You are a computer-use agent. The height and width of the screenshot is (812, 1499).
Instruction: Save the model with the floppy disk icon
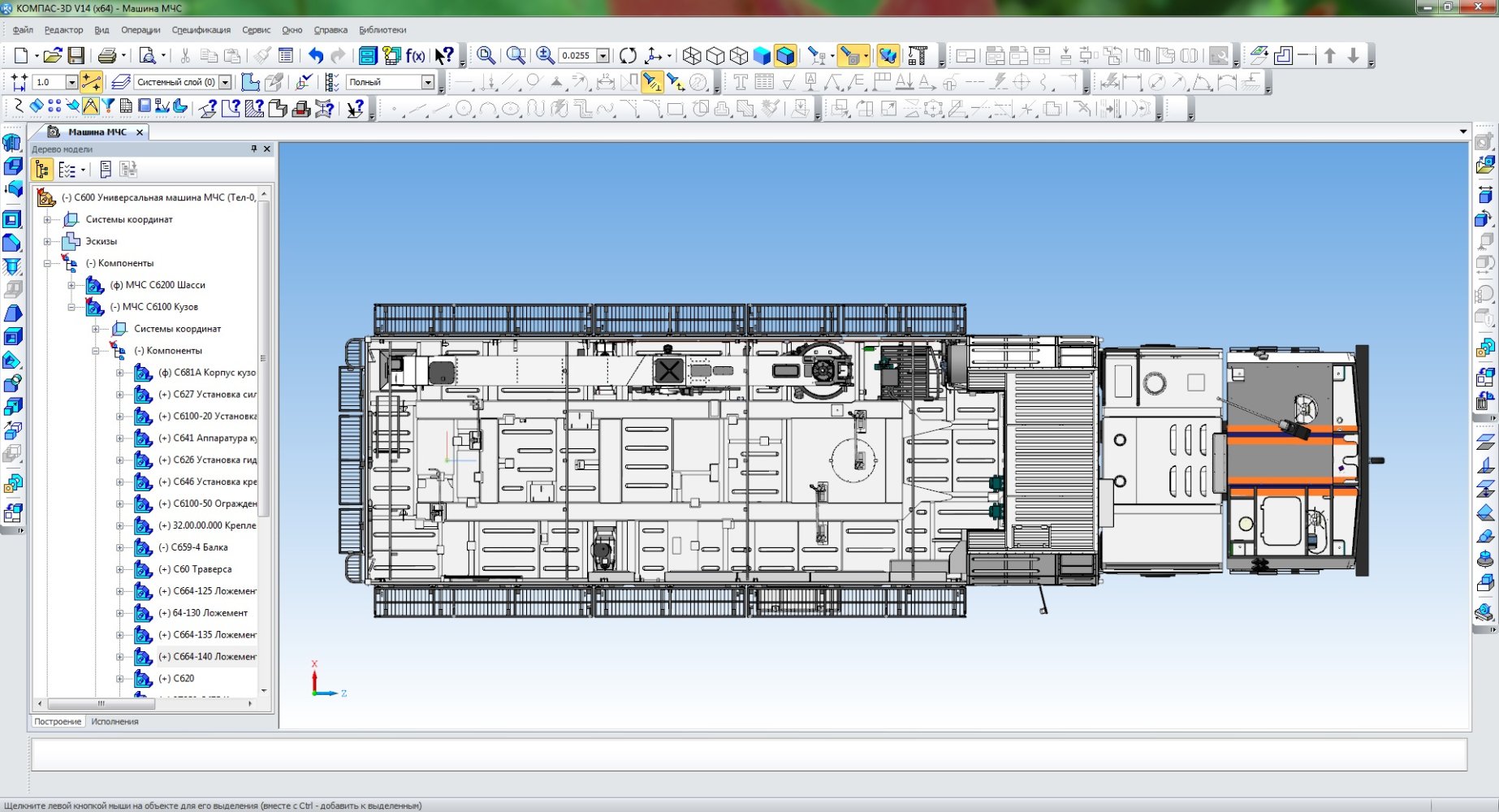tap(76, 55)
